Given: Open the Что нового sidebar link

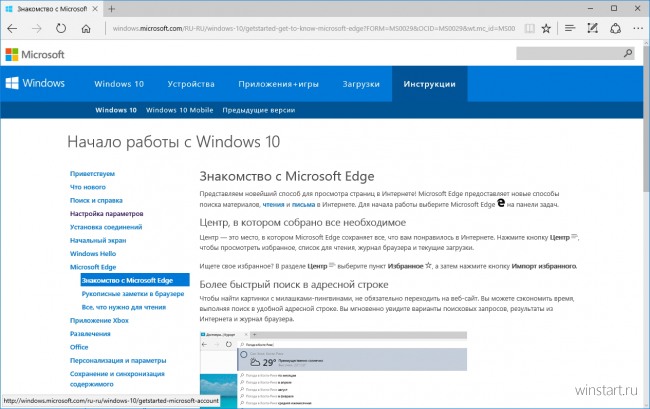Looking at the screenshot, I should pos(88,187).
